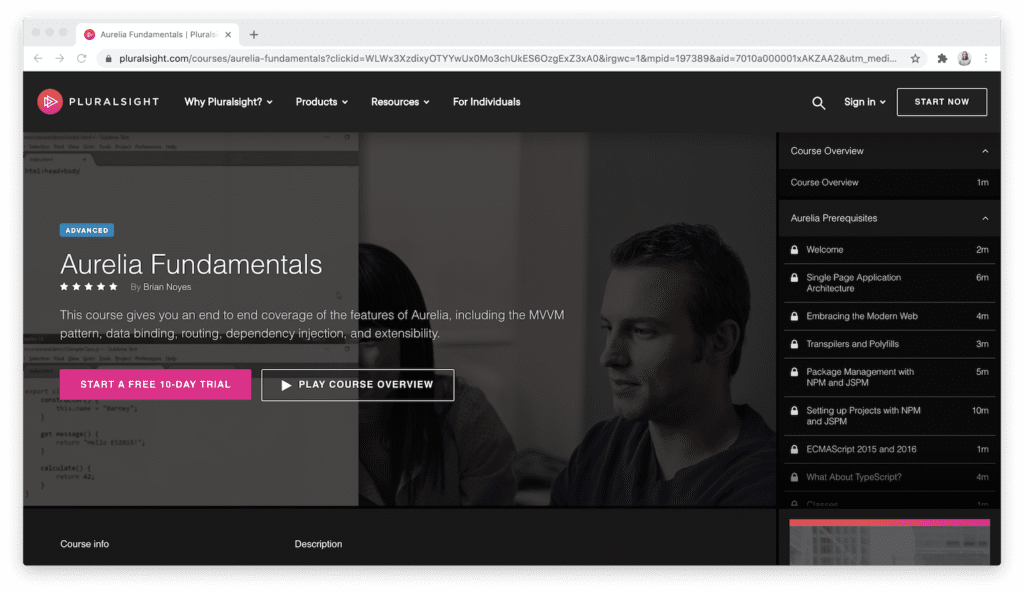Reload the page with refresh icon

(82, 58)
